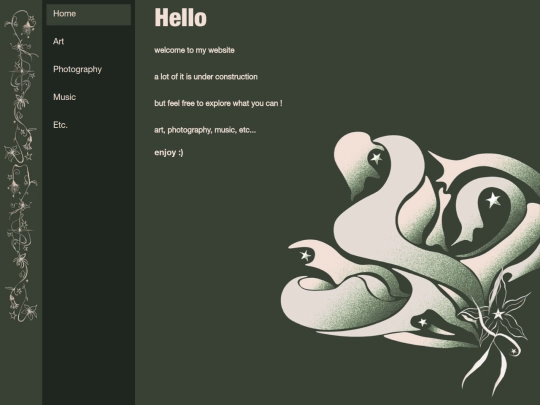The width and height of the screenshot is (540, 405).
Task: Click the swan illustration image
Action: tap(410, 263)
